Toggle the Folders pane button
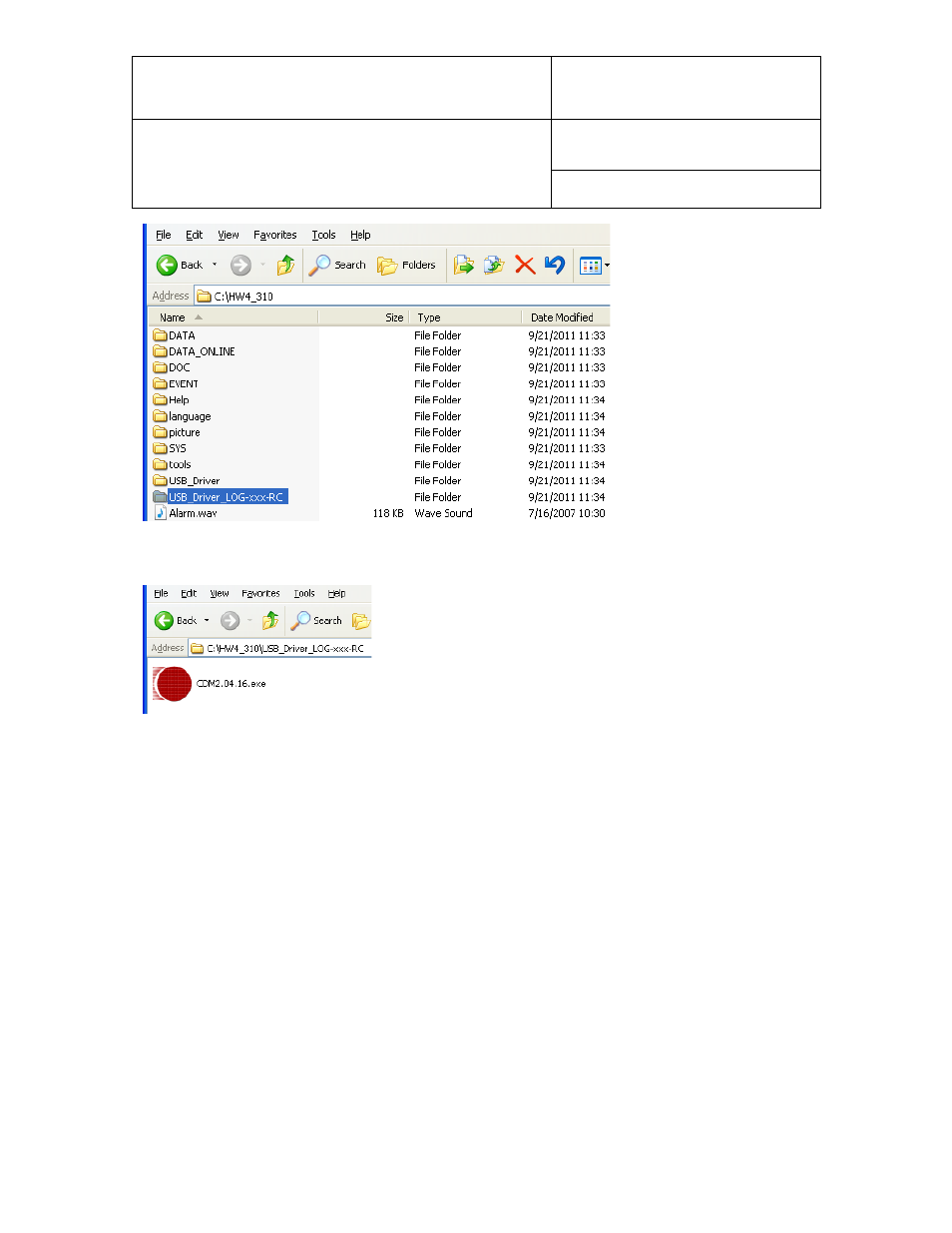This screenshot has width=952, height=1233. point(407,266)
